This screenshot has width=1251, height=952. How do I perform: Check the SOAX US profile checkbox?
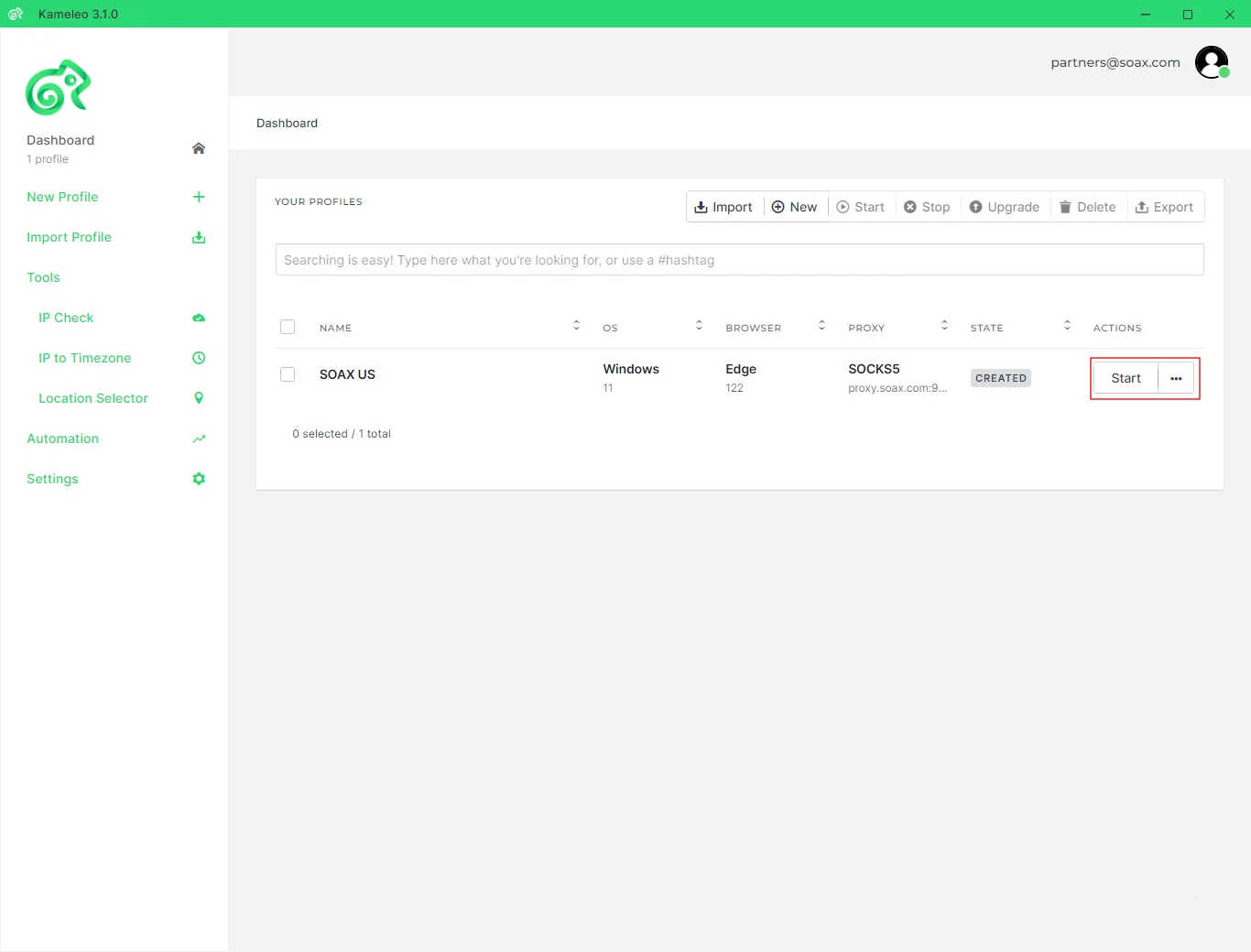pyautogui.click(x=288, y=374)
